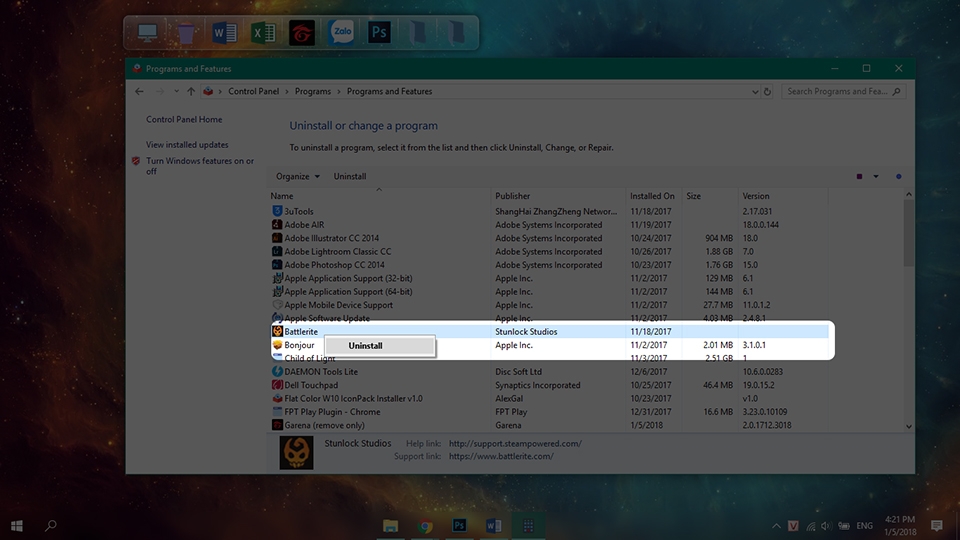Open the Garena icon in the dock
Viewport: 960px width, 540px height.
tap(302, 32)
